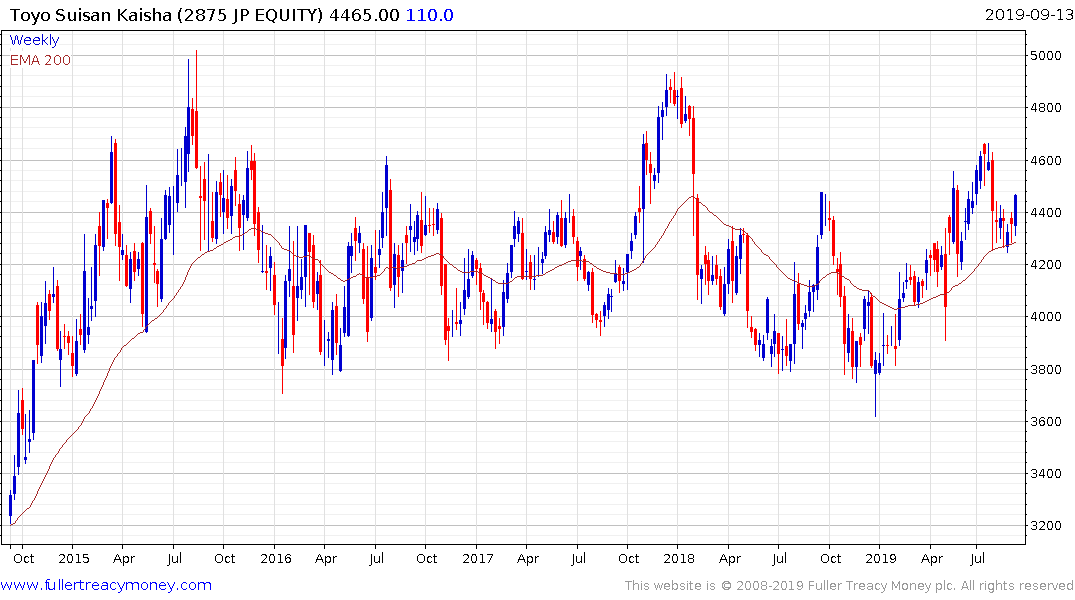Click the 110.0 price change value
1075x600 pixels.
coord(429,15)
